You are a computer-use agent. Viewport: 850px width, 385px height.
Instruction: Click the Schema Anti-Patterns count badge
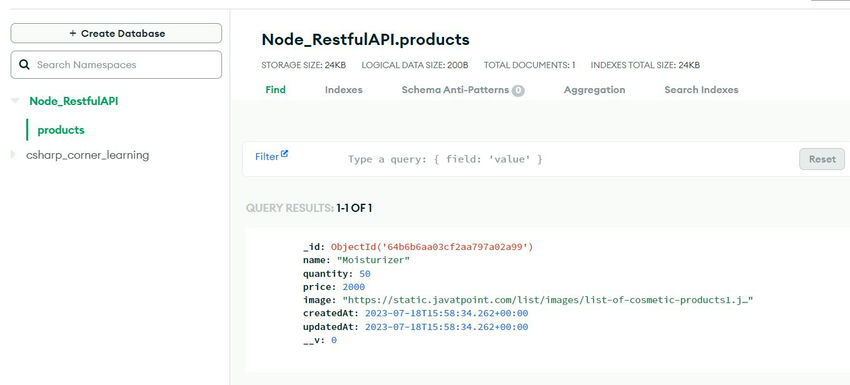pos(518,91)
